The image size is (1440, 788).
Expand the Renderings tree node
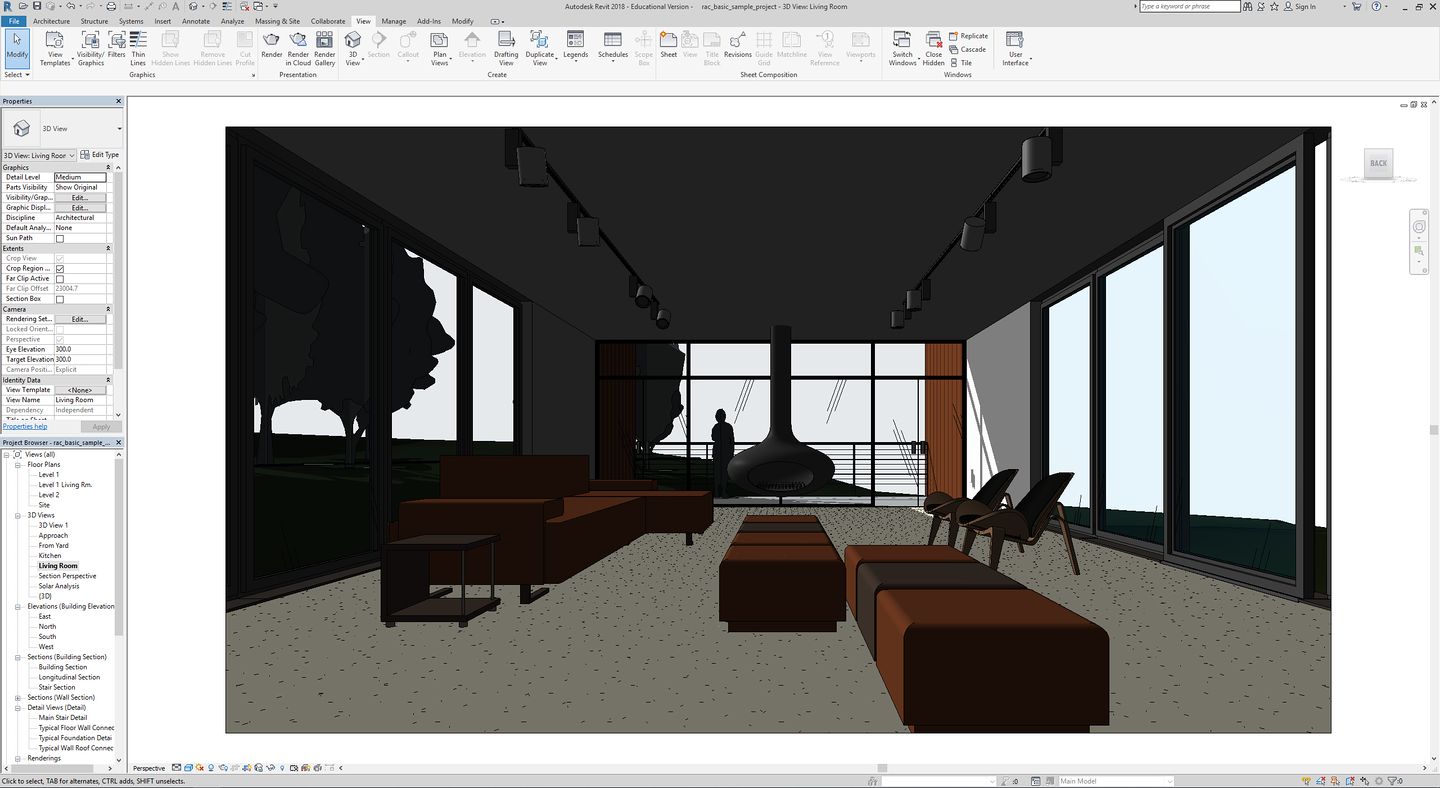pos(19,758)
